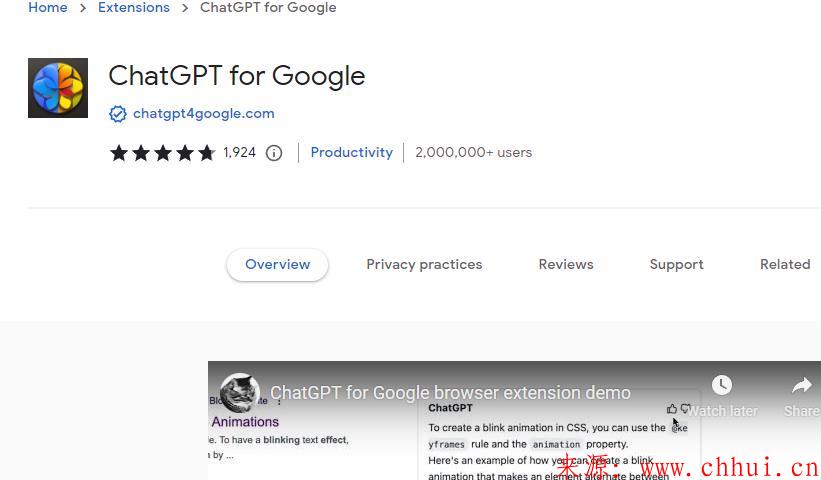The height and width of the screenshot is (480, 821).
Task: Open the rating info icon next to 1,924
Action: coord(274,153)
